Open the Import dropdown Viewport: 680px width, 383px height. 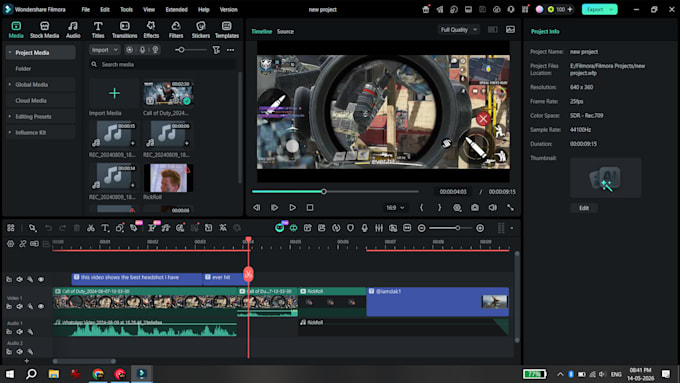click(105, 50)
